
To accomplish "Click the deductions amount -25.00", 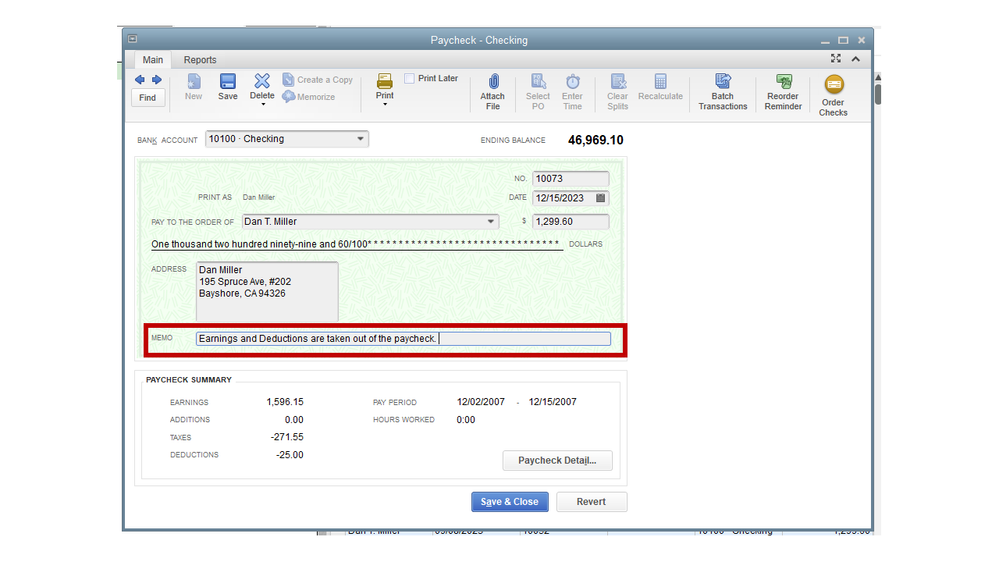I will 289,455.
